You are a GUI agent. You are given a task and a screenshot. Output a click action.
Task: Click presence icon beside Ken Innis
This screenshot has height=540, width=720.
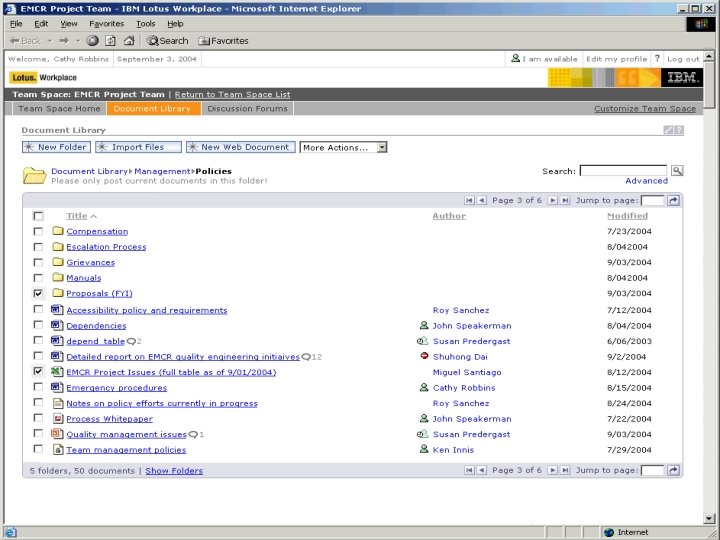(x=424, y=449)
